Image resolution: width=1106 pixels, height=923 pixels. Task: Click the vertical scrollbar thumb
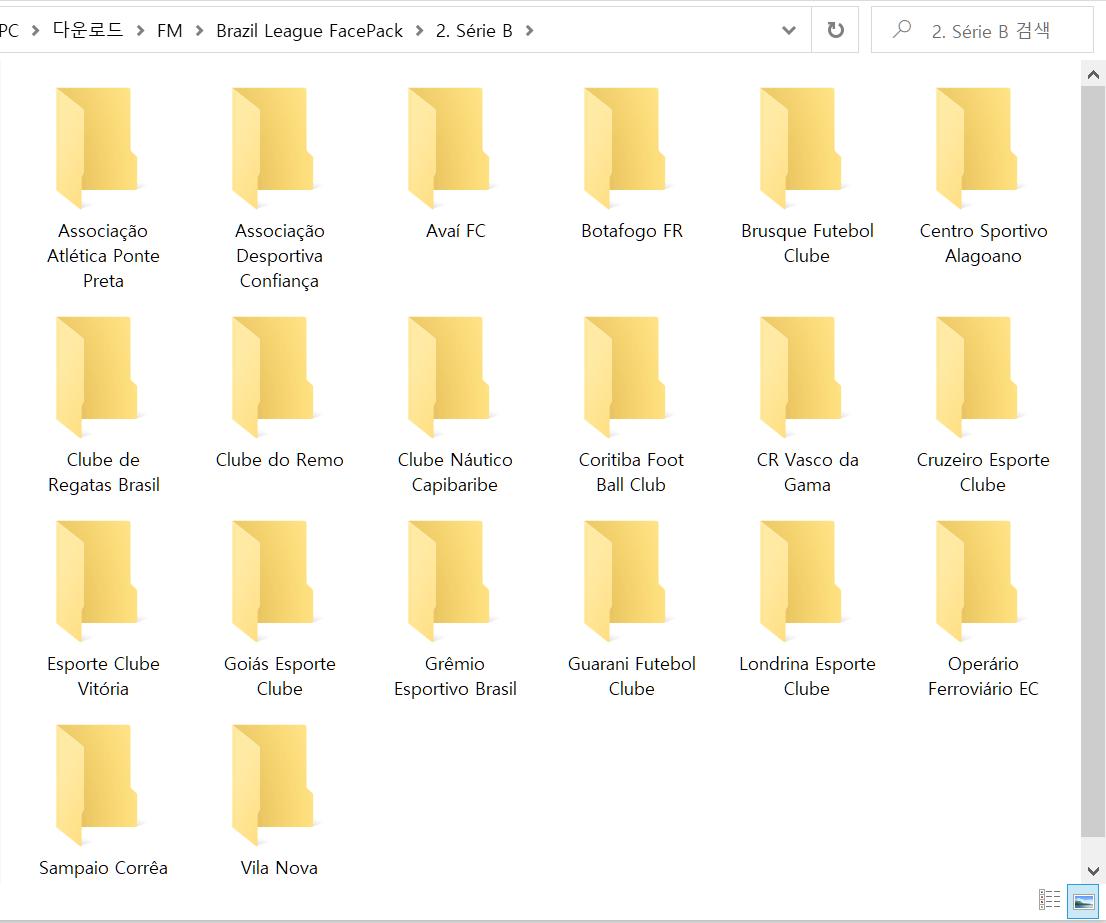(1093, 462)
